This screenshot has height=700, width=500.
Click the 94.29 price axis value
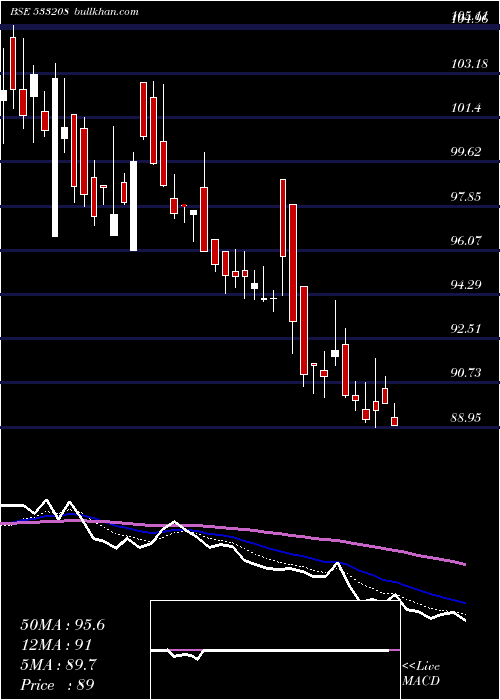click(466, 284)
